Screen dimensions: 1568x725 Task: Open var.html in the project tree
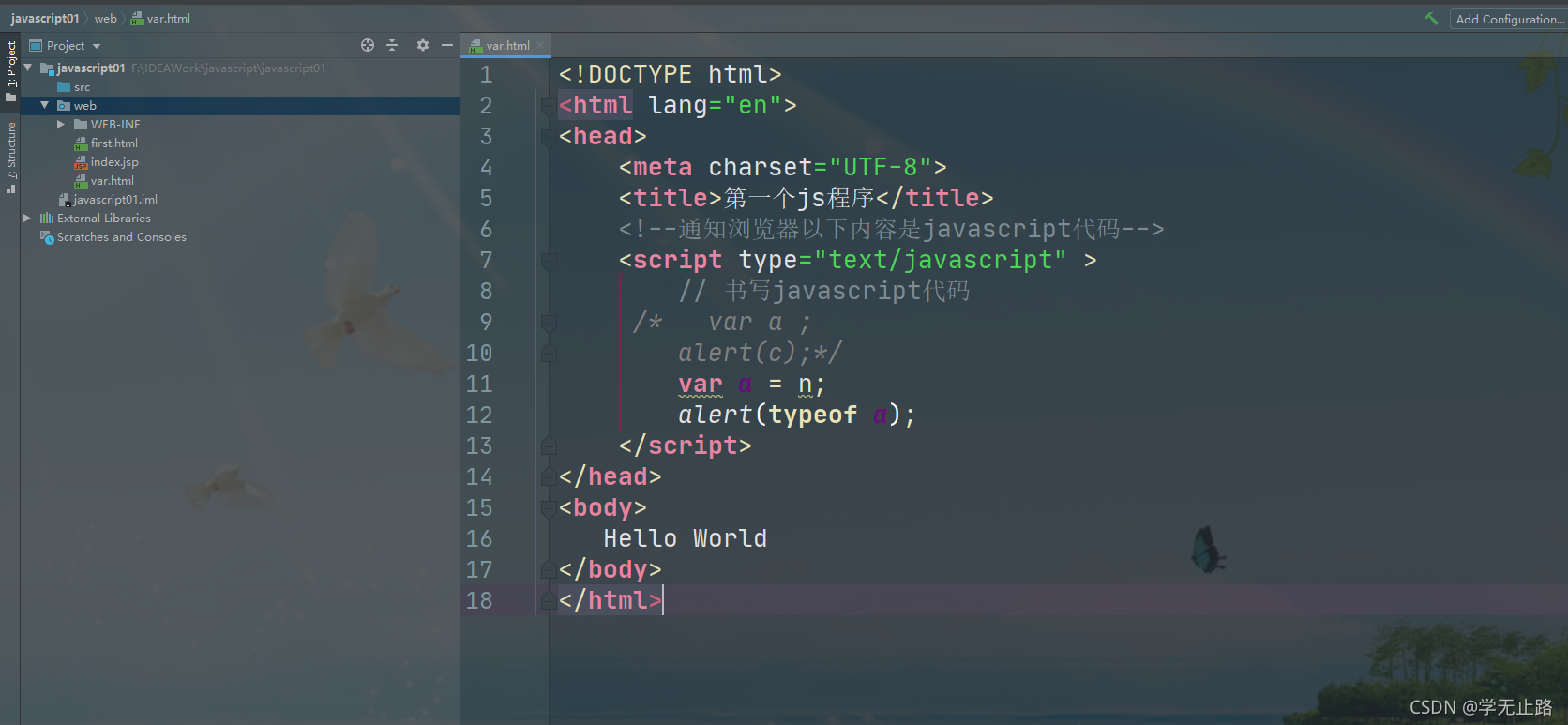[113, 180]
